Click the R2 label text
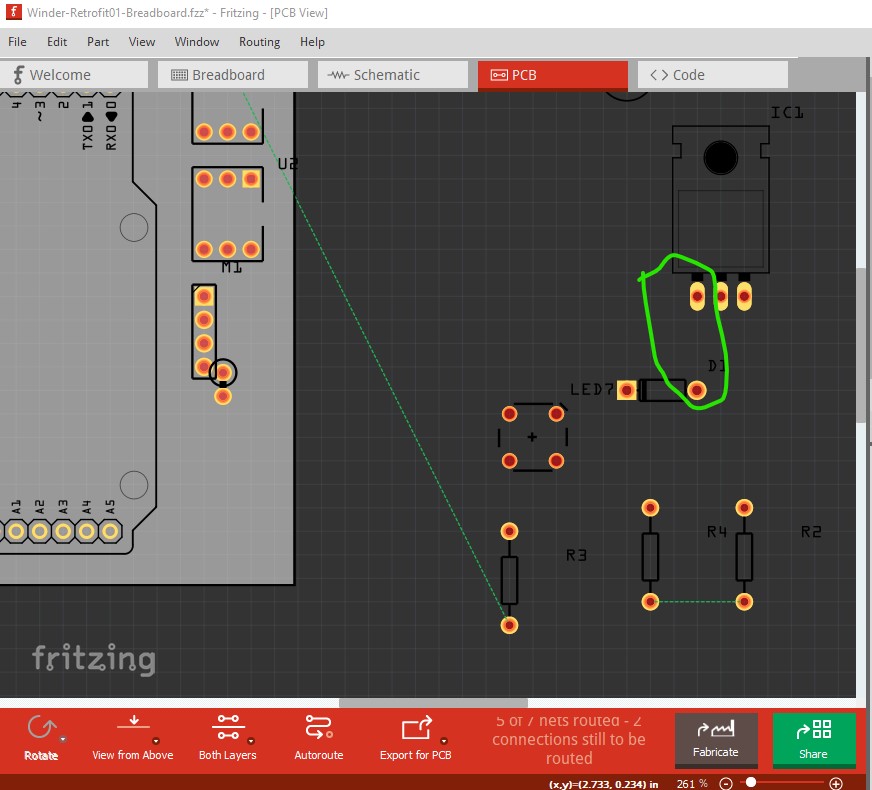Image resolution: width=872 pixels, height=790 pixels. [x=811, y=531]
